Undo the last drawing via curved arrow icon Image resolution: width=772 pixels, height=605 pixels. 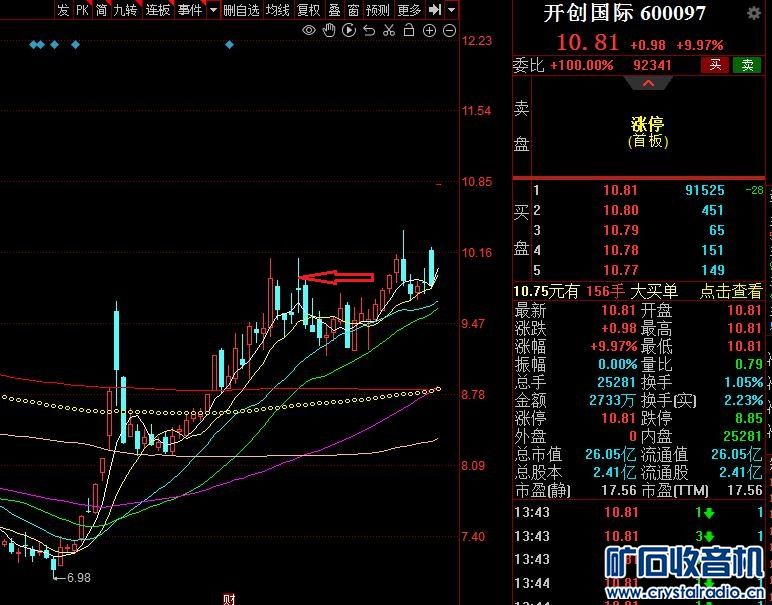pyautogui.click(x=369, y=31)
